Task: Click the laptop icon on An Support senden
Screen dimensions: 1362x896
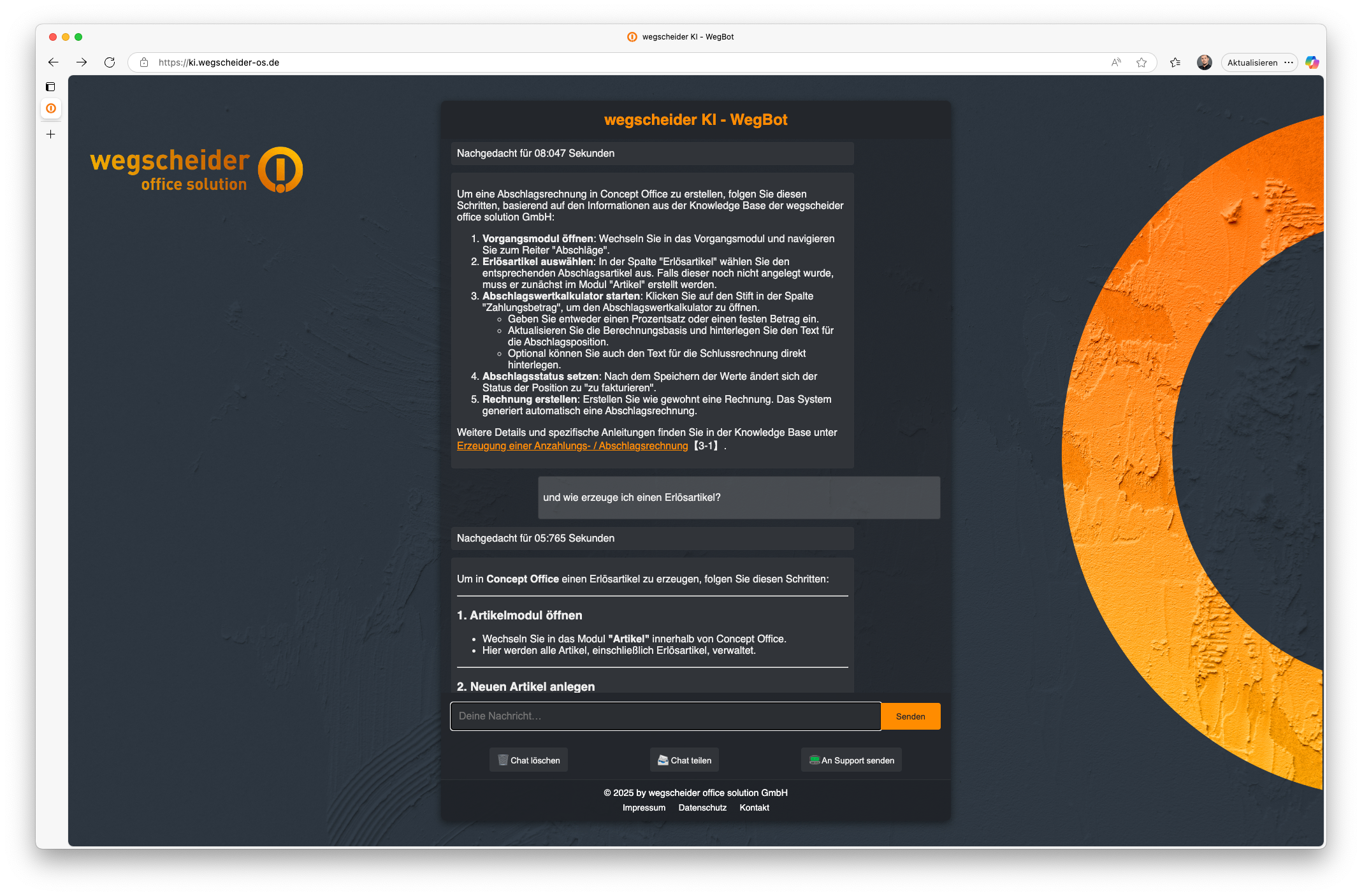Action: point(814,760)
